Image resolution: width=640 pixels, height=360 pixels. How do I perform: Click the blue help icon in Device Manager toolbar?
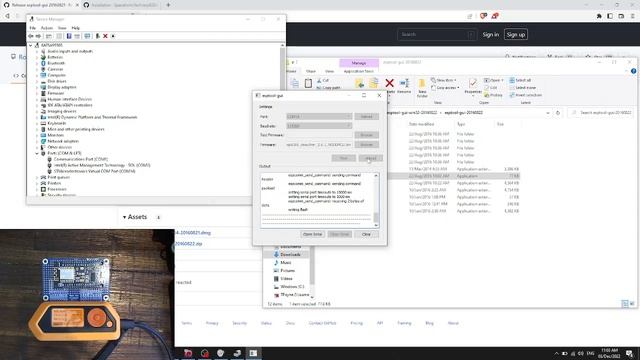(69, 36)
